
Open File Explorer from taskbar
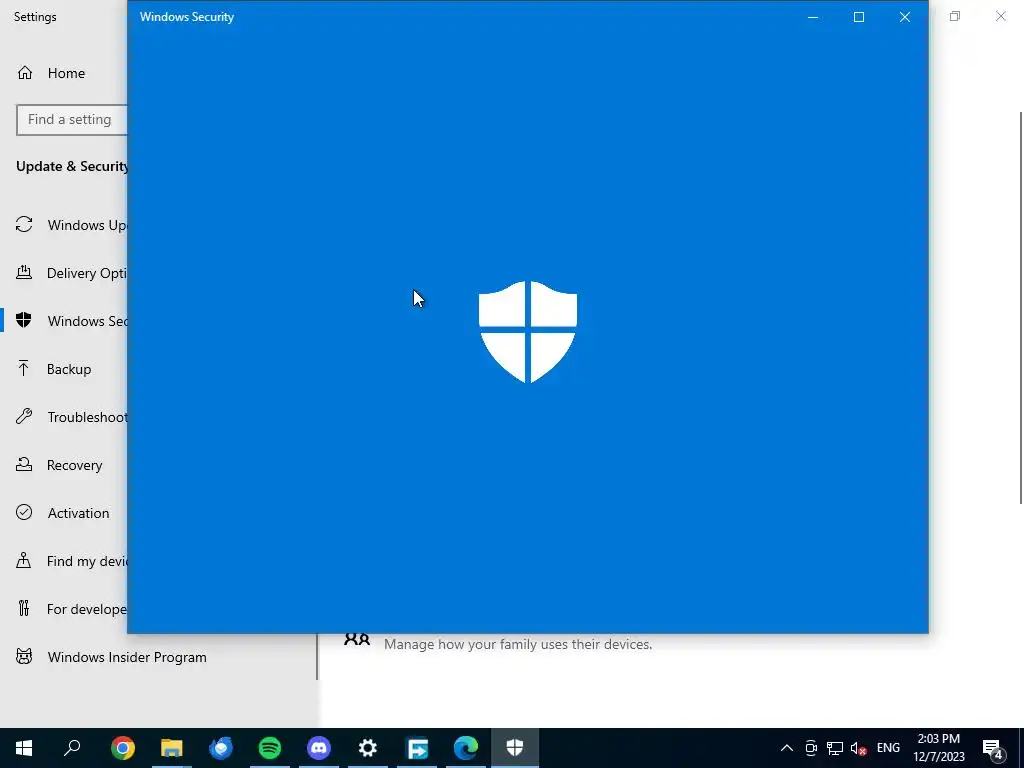click(x=172, y=748)
